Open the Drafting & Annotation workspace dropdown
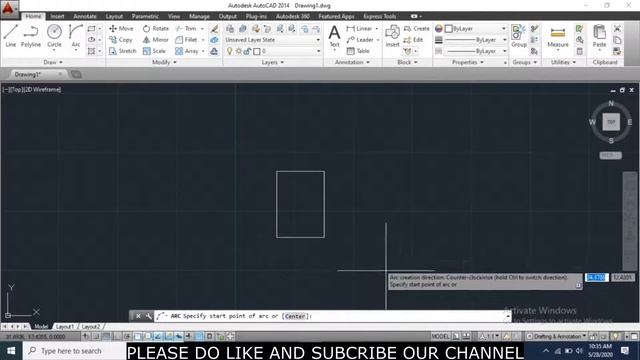 pos(557,336)
